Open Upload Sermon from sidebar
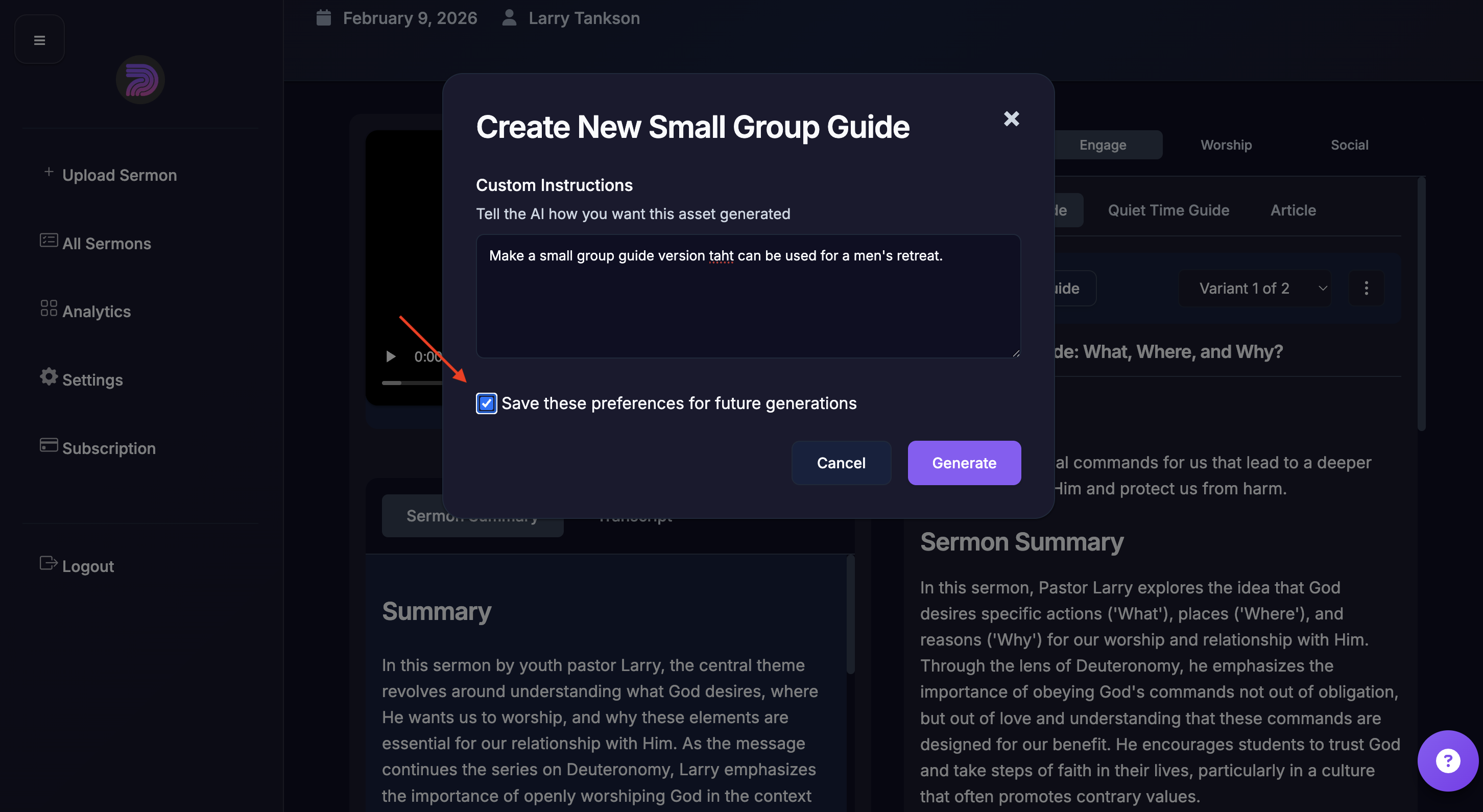The image size is (1483, 812). point(119,175)
